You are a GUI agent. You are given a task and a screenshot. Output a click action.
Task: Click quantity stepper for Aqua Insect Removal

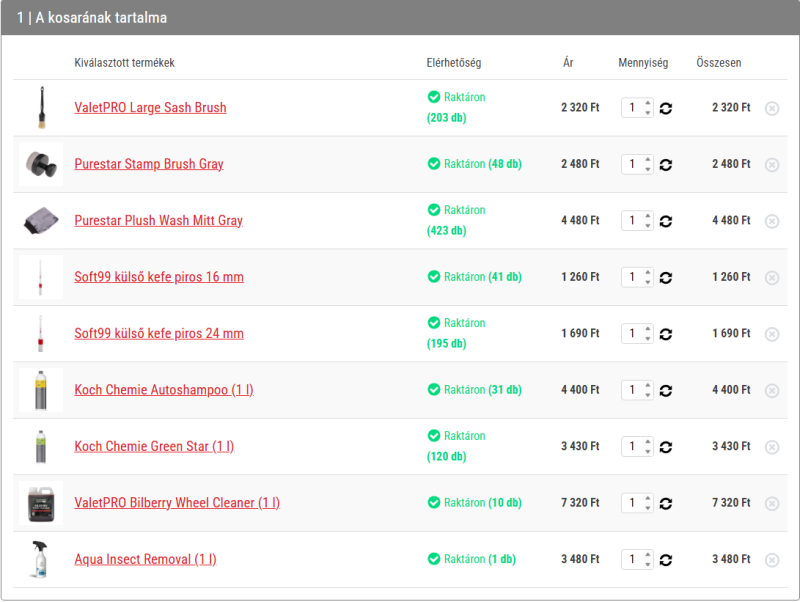point(637,560)
